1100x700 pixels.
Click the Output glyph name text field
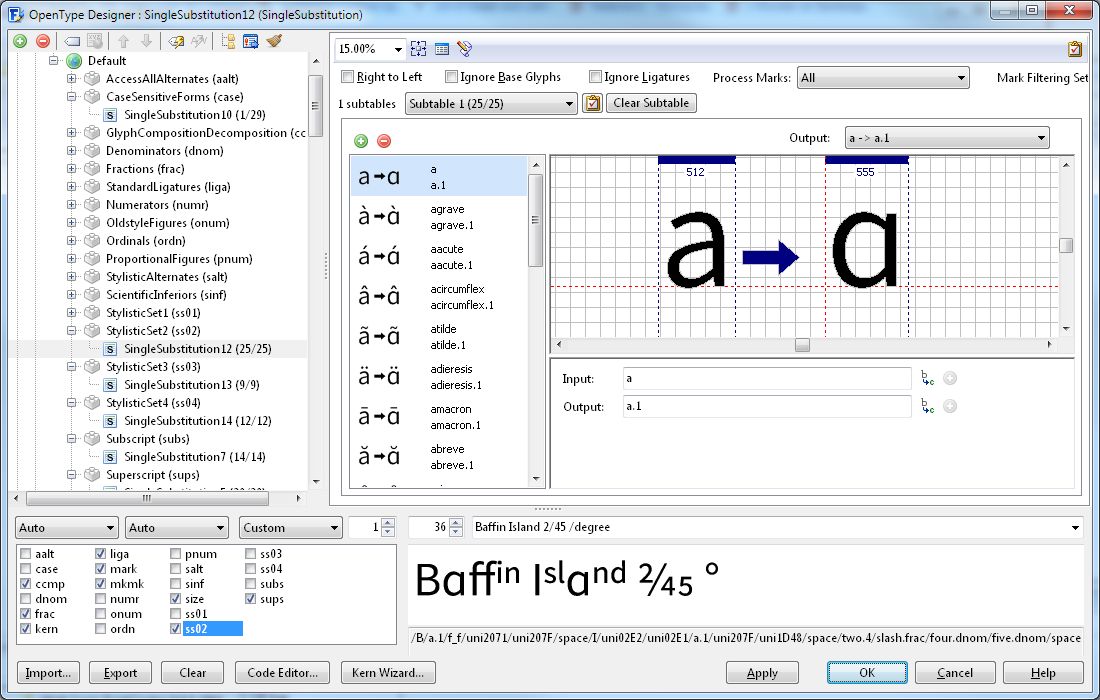pos(765,406)
